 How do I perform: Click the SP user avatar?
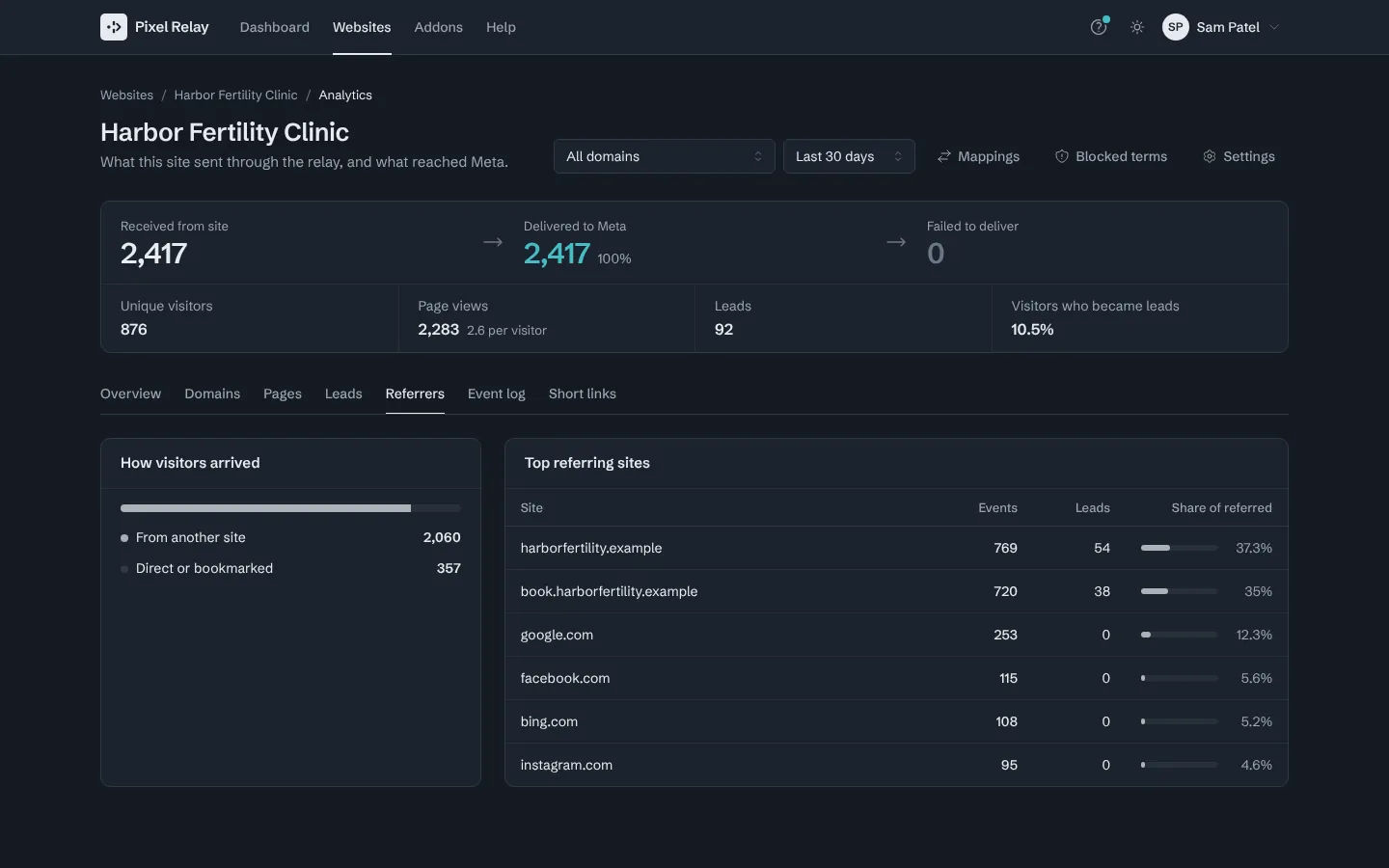click(x=1175, y=27)
